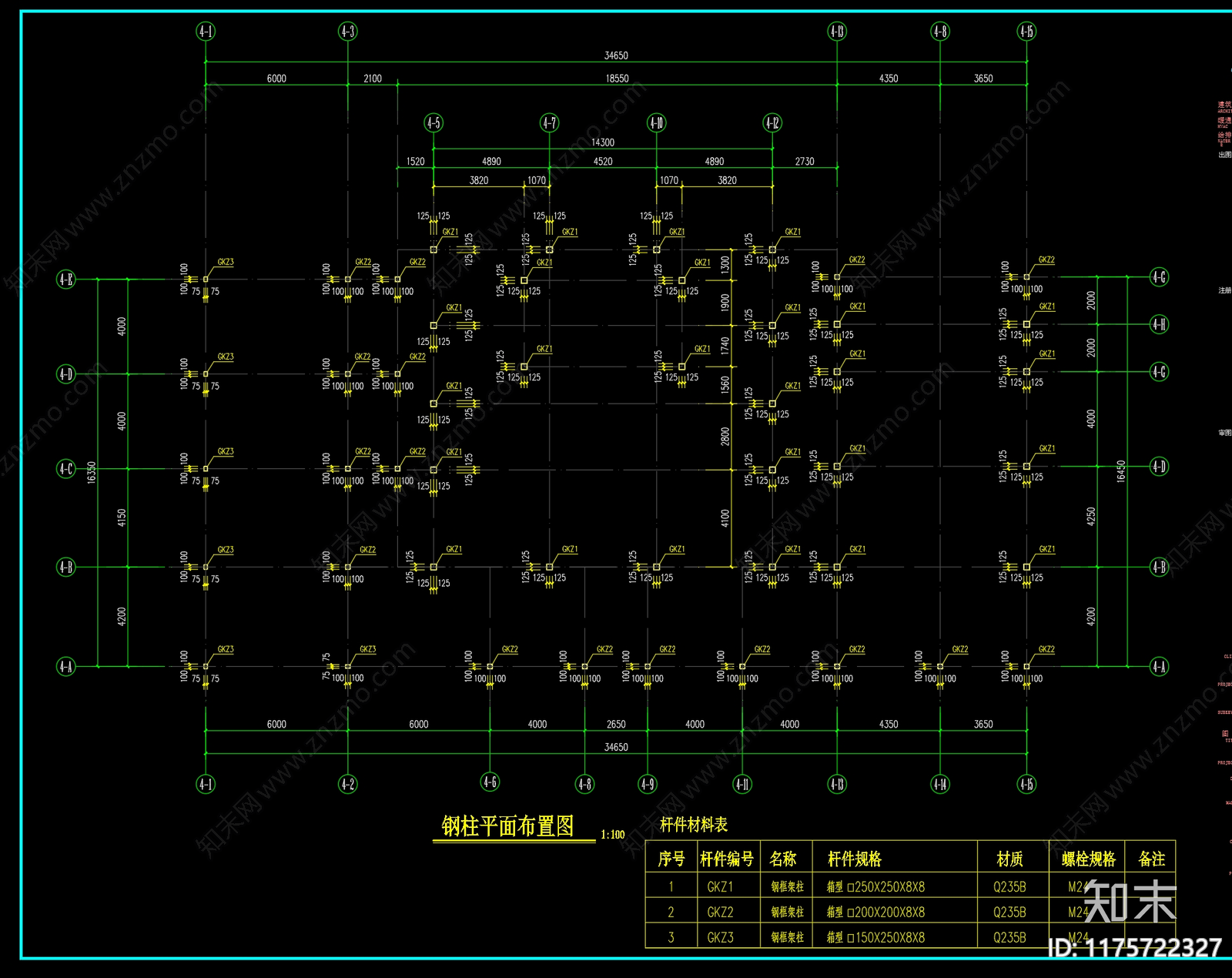
Task: Click the 18550 dimension text
Action: [617, 79]
